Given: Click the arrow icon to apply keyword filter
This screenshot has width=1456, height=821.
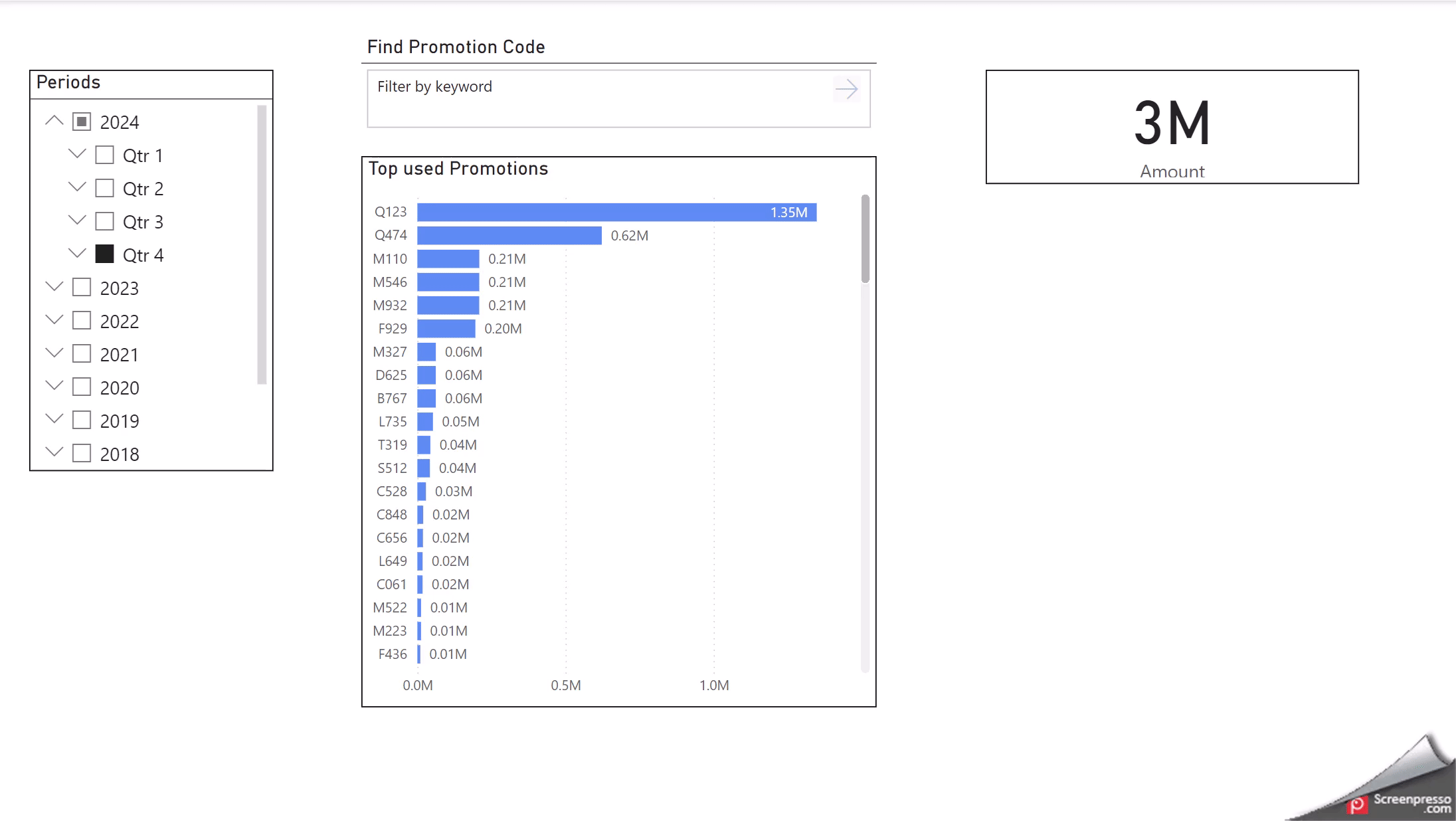Looking at the screenshot, I should pyautogui.click(x=846, y=89).
